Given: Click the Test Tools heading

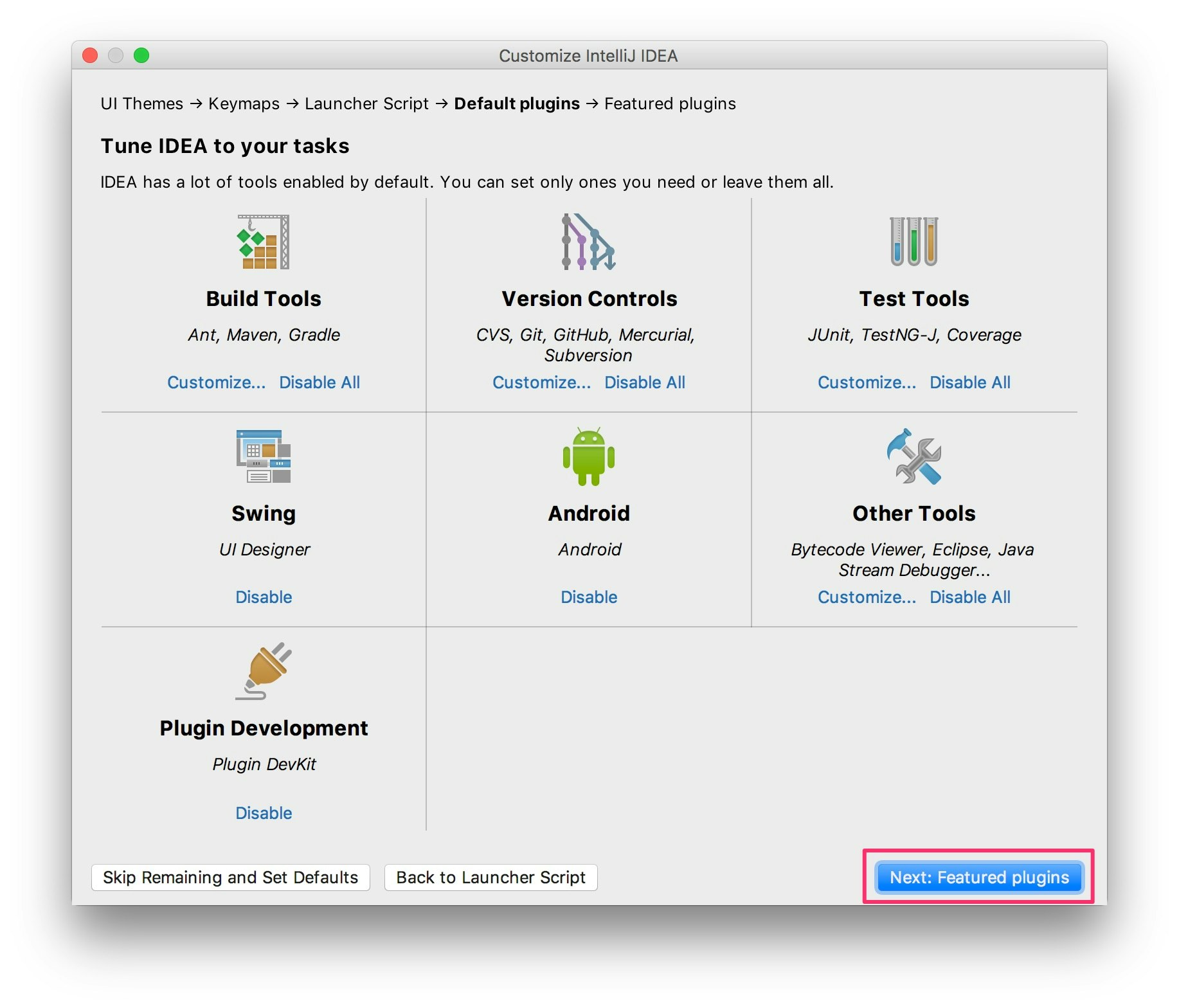Looking at the screenshot, I should point(914,299).
